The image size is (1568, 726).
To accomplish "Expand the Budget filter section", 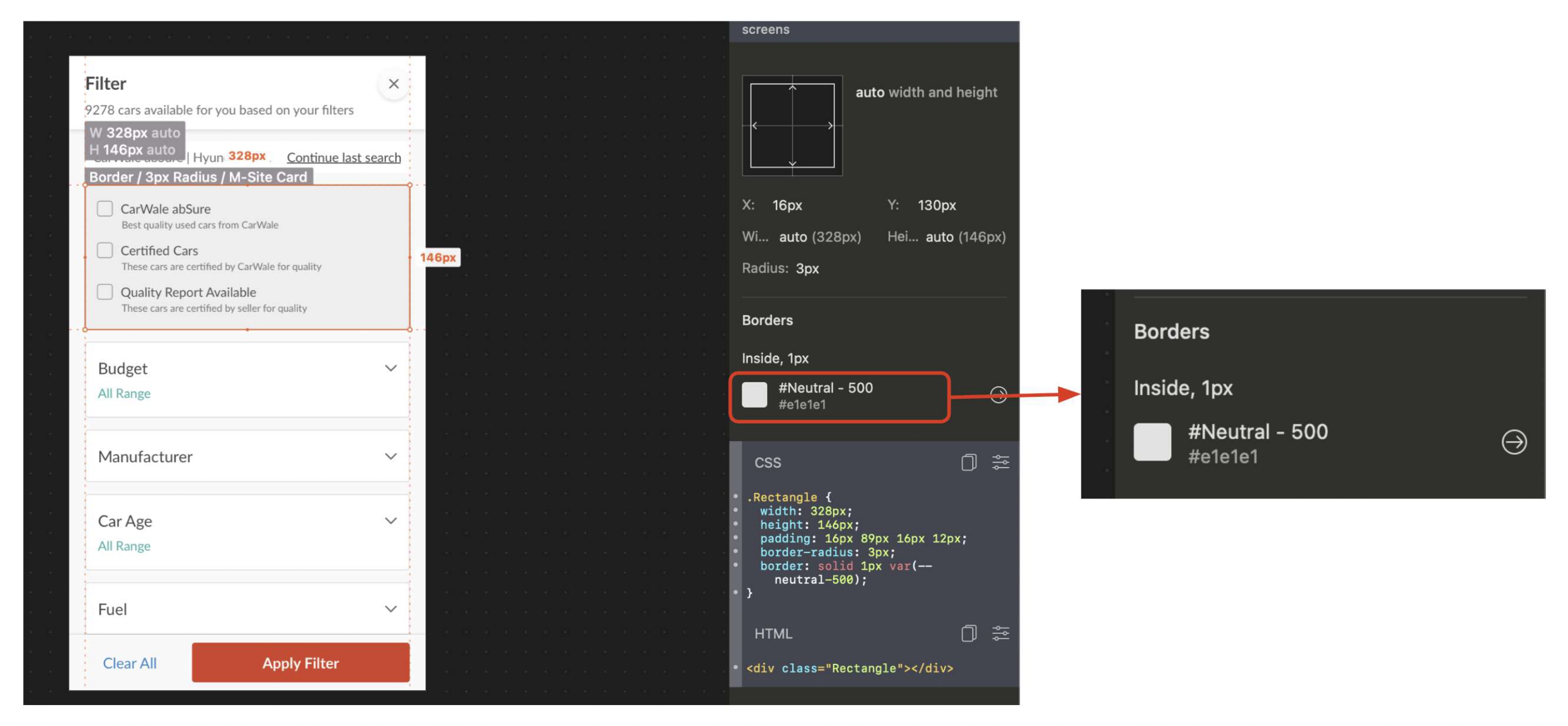I will [x=247, y=379].
